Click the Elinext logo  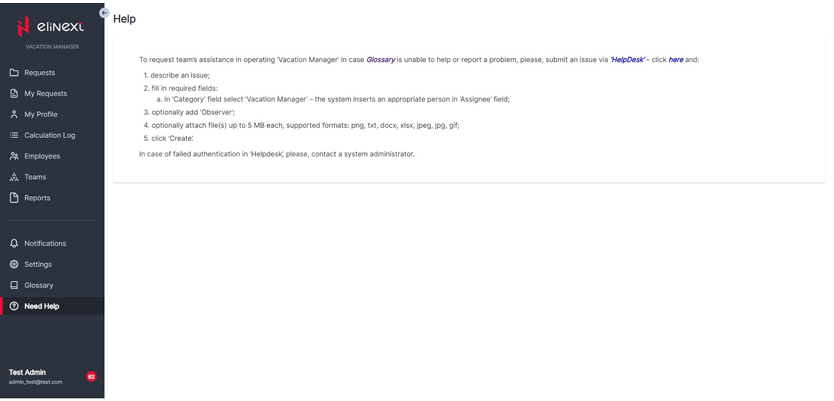[52, 27]
